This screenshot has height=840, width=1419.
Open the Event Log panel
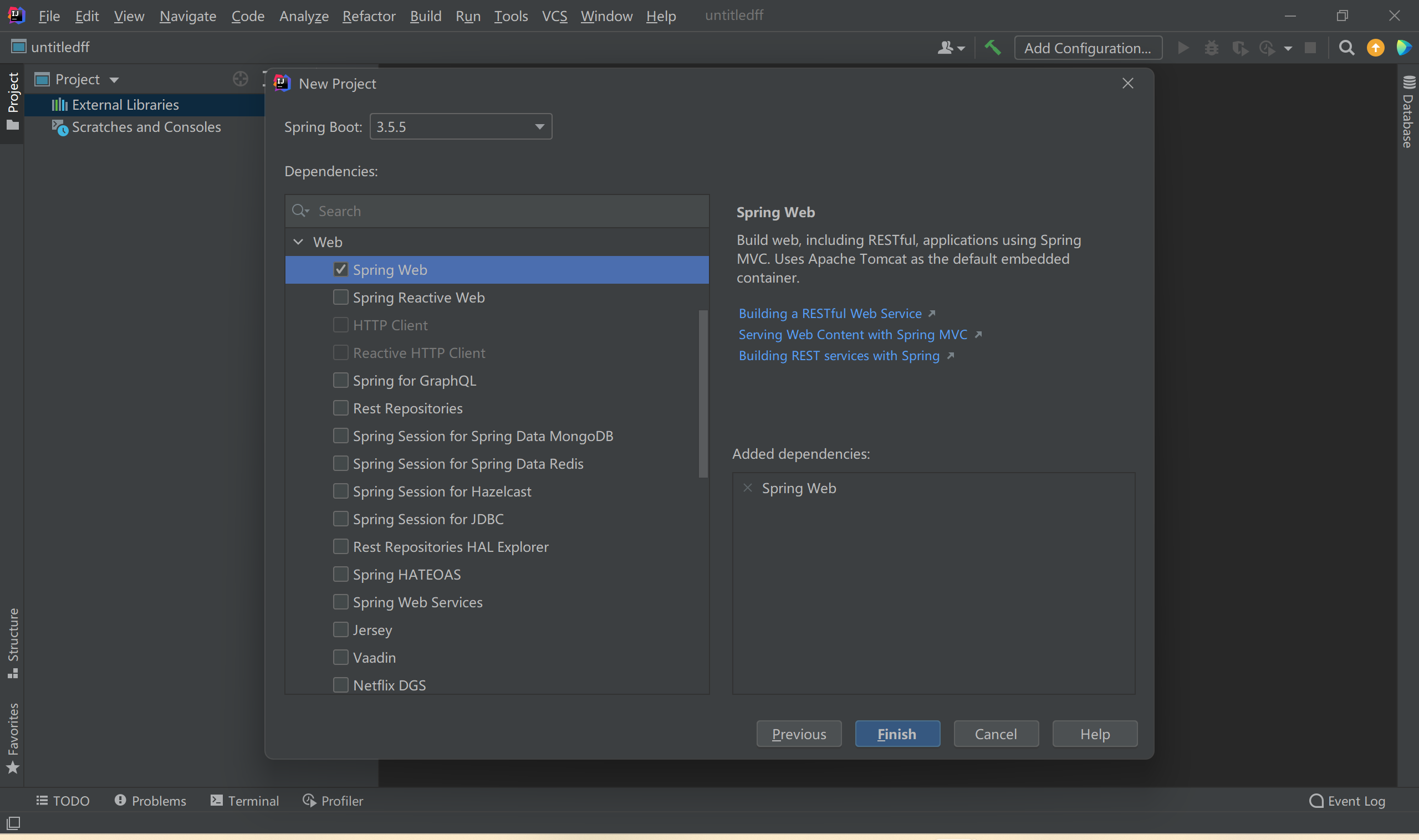point(1347,800)
